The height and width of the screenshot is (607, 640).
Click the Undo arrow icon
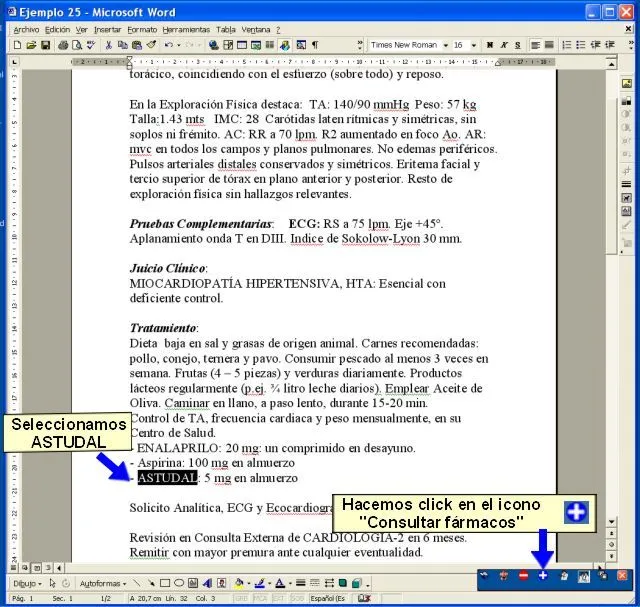(169, 45)
